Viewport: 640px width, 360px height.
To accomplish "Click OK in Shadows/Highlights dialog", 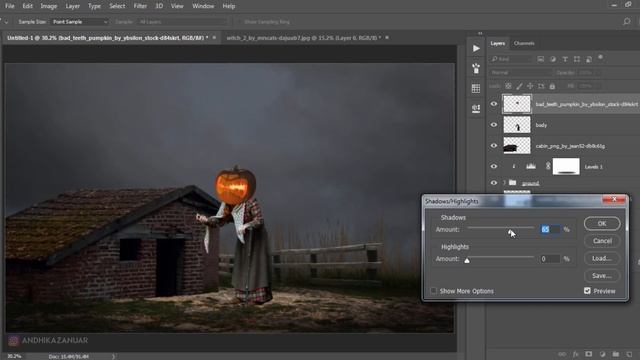I will (602, 224).
